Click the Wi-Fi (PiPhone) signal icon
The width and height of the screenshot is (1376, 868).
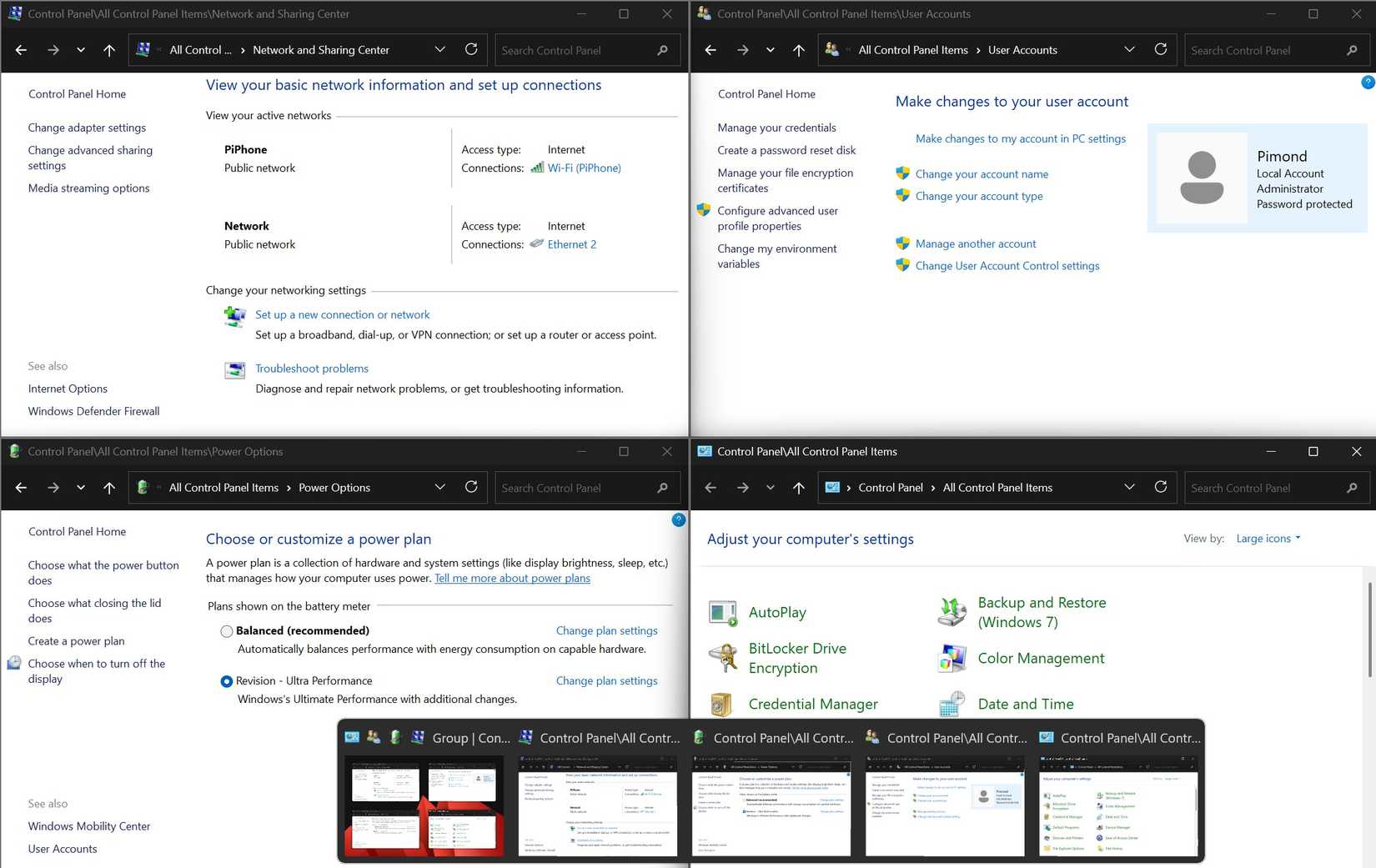coord(538,168)
